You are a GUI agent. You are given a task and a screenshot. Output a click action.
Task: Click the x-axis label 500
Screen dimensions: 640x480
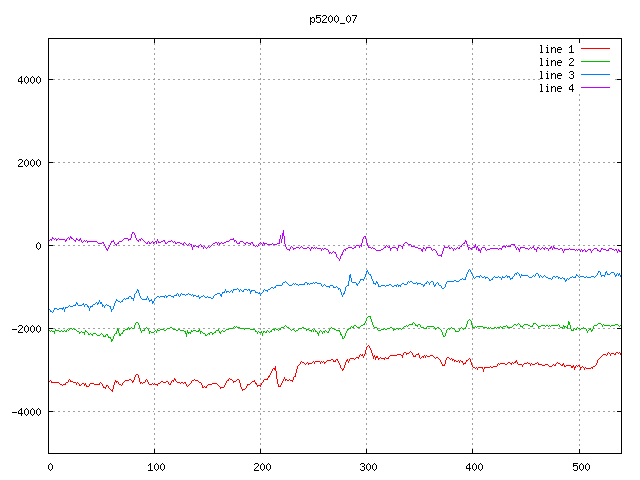tap(581, 467)
